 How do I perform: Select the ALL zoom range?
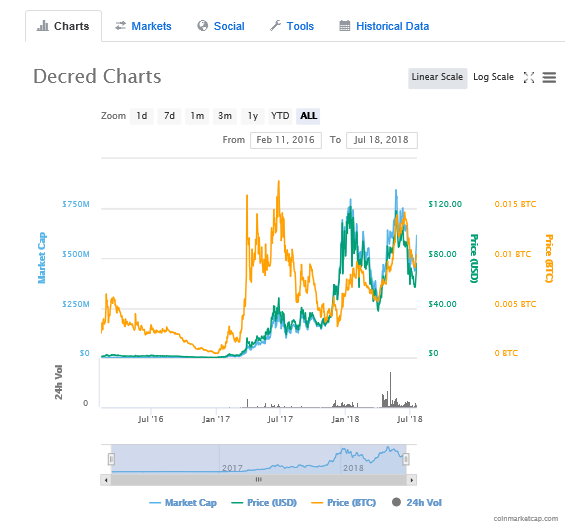point(308,116)
